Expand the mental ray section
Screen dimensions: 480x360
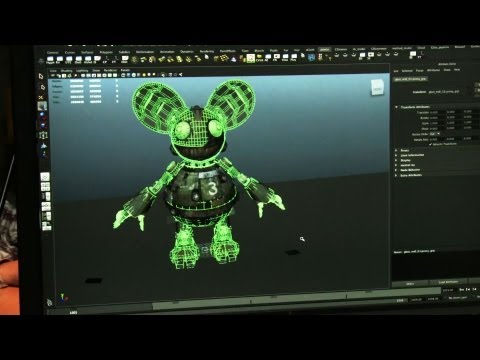click(396, 165)
